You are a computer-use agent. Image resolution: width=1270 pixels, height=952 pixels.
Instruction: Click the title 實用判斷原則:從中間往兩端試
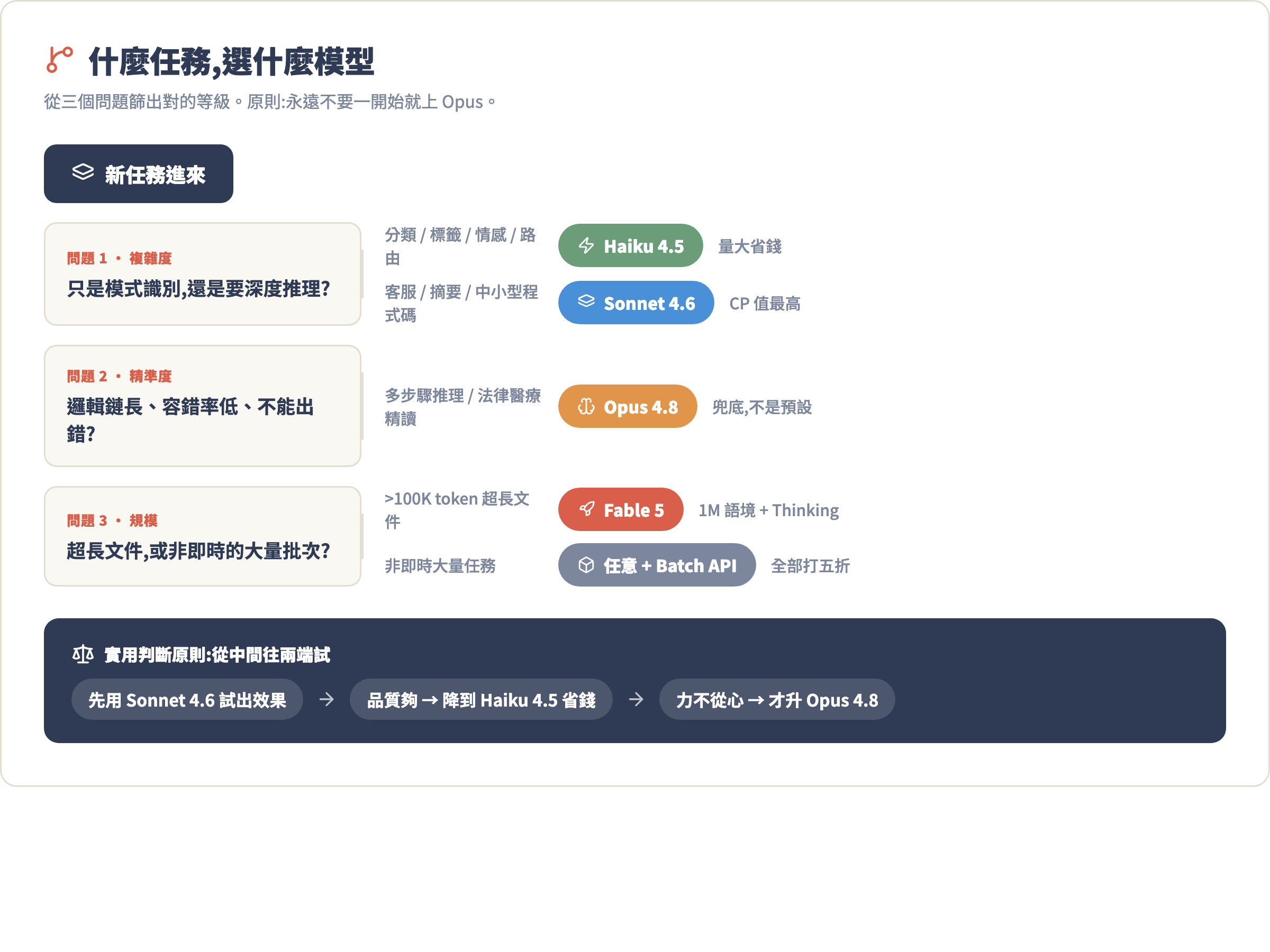click(217, 654)
